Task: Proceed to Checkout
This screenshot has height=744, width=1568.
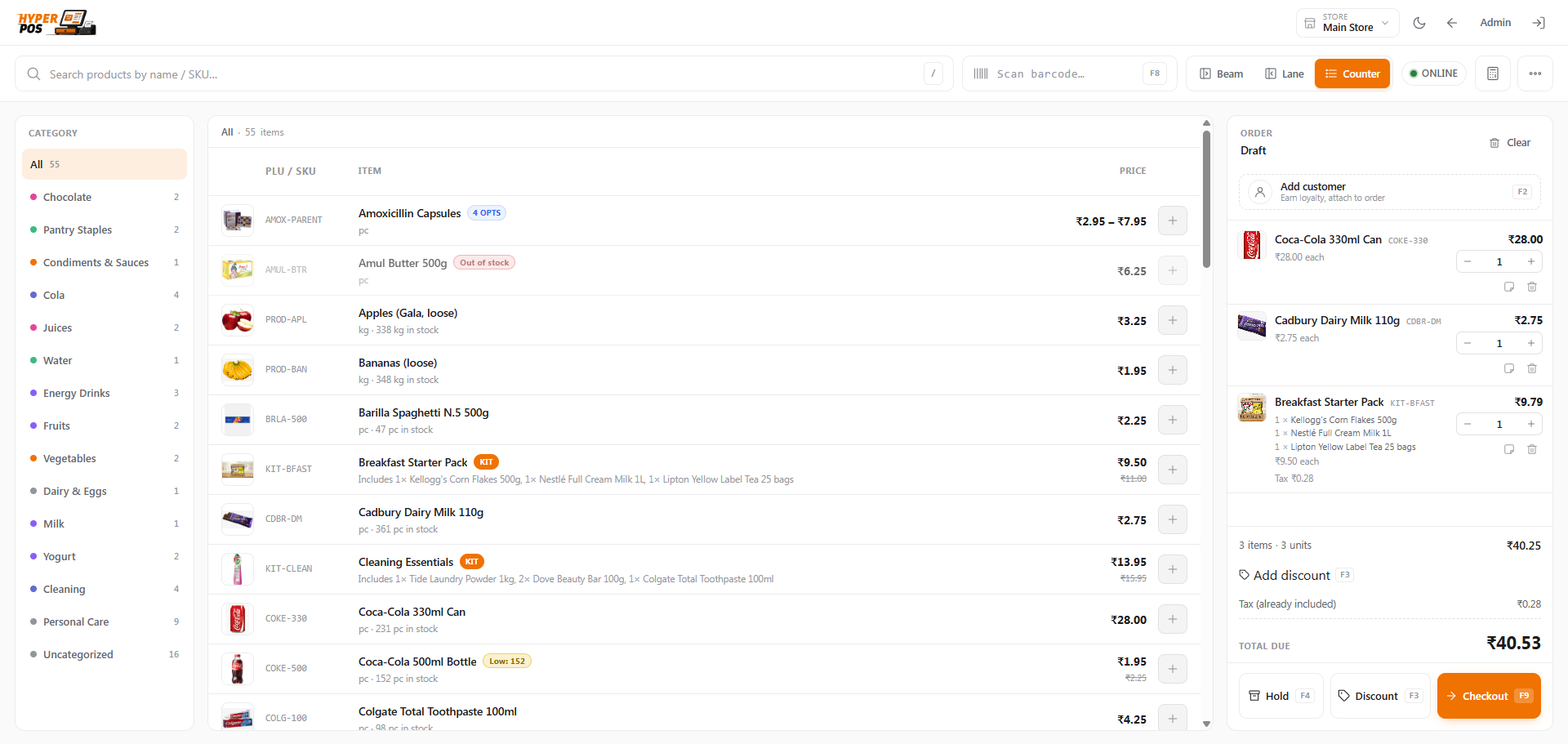Action: 1489,696
